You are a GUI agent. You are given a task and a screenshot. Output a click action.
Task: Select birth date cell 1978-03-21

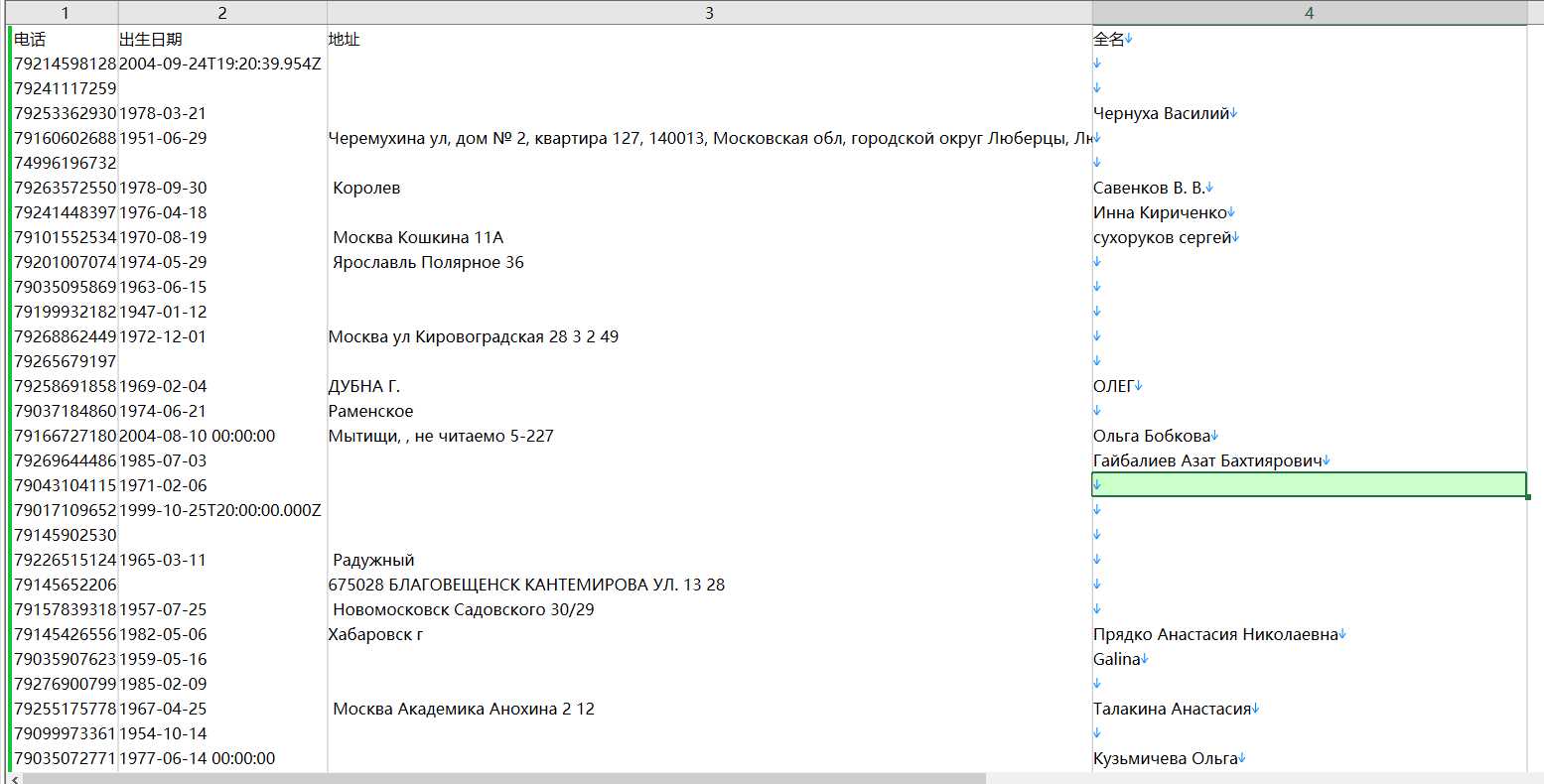(x=222, y=113)
